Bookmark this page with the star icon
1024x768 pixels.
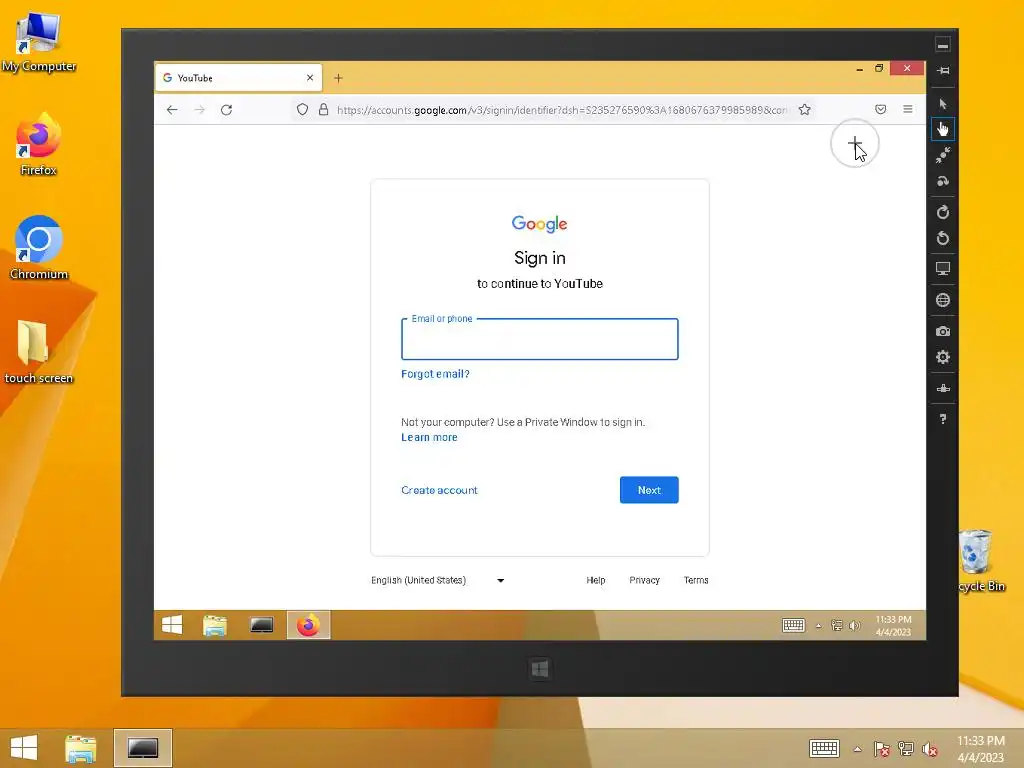pos(805,110)
